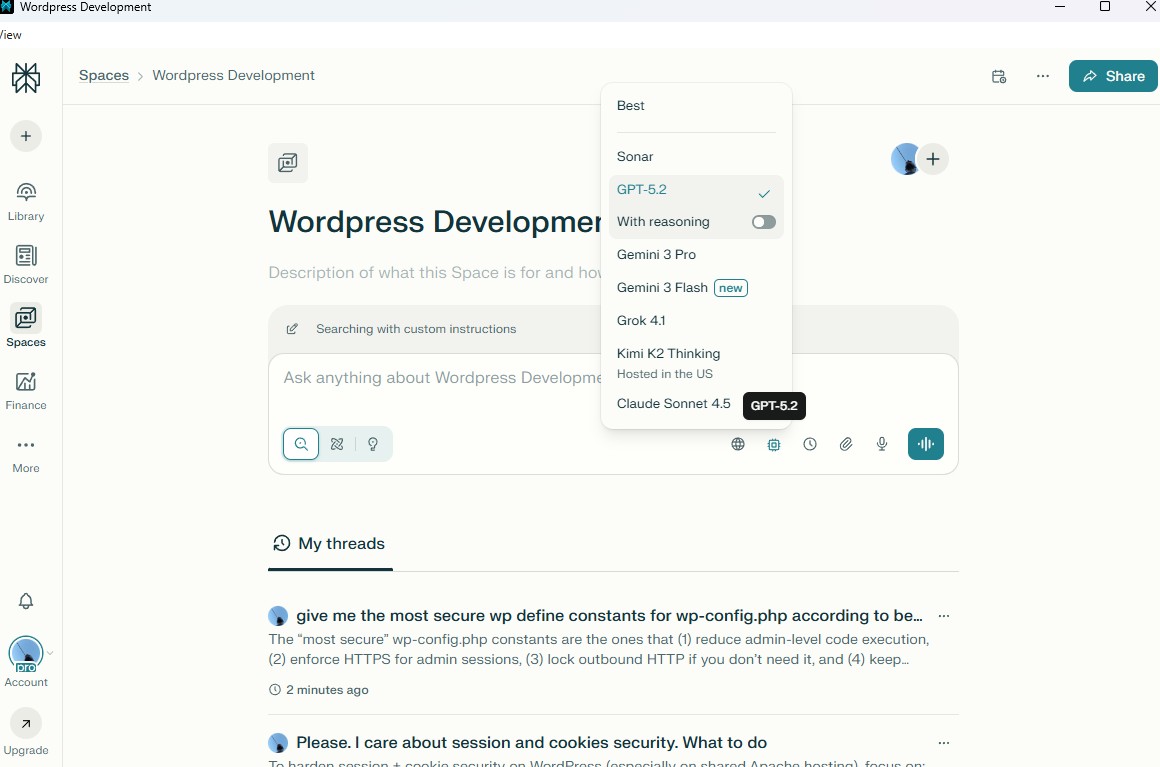Open the Finance sidebar icon
Screen dimensions: 1160x767
tap(26, 390)
